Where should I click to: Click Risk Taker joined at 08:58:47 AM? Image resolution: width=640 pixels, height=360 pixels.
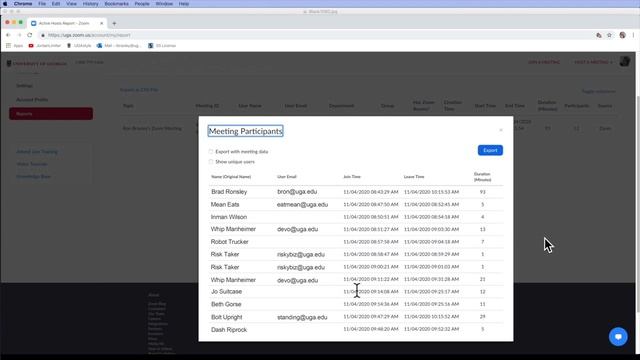click(225, 254)
